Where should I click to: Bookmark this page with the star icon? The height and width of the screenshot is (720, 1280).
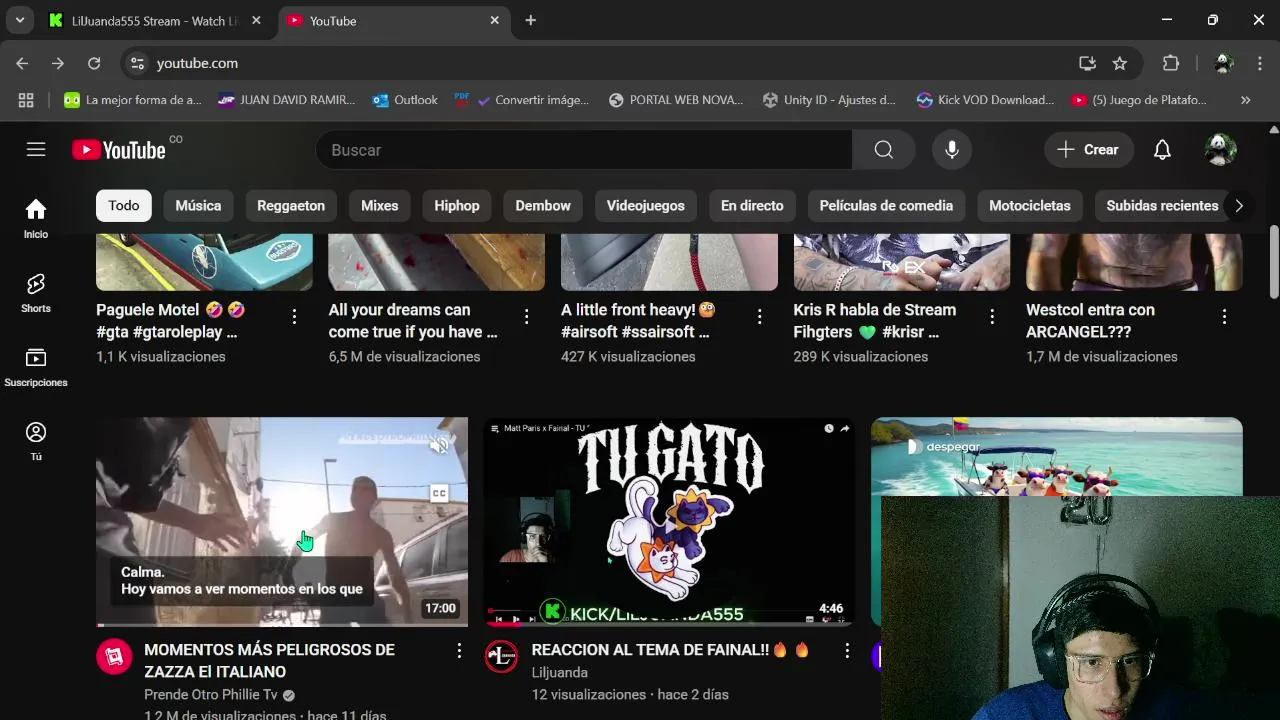[x=1120, y=63]
